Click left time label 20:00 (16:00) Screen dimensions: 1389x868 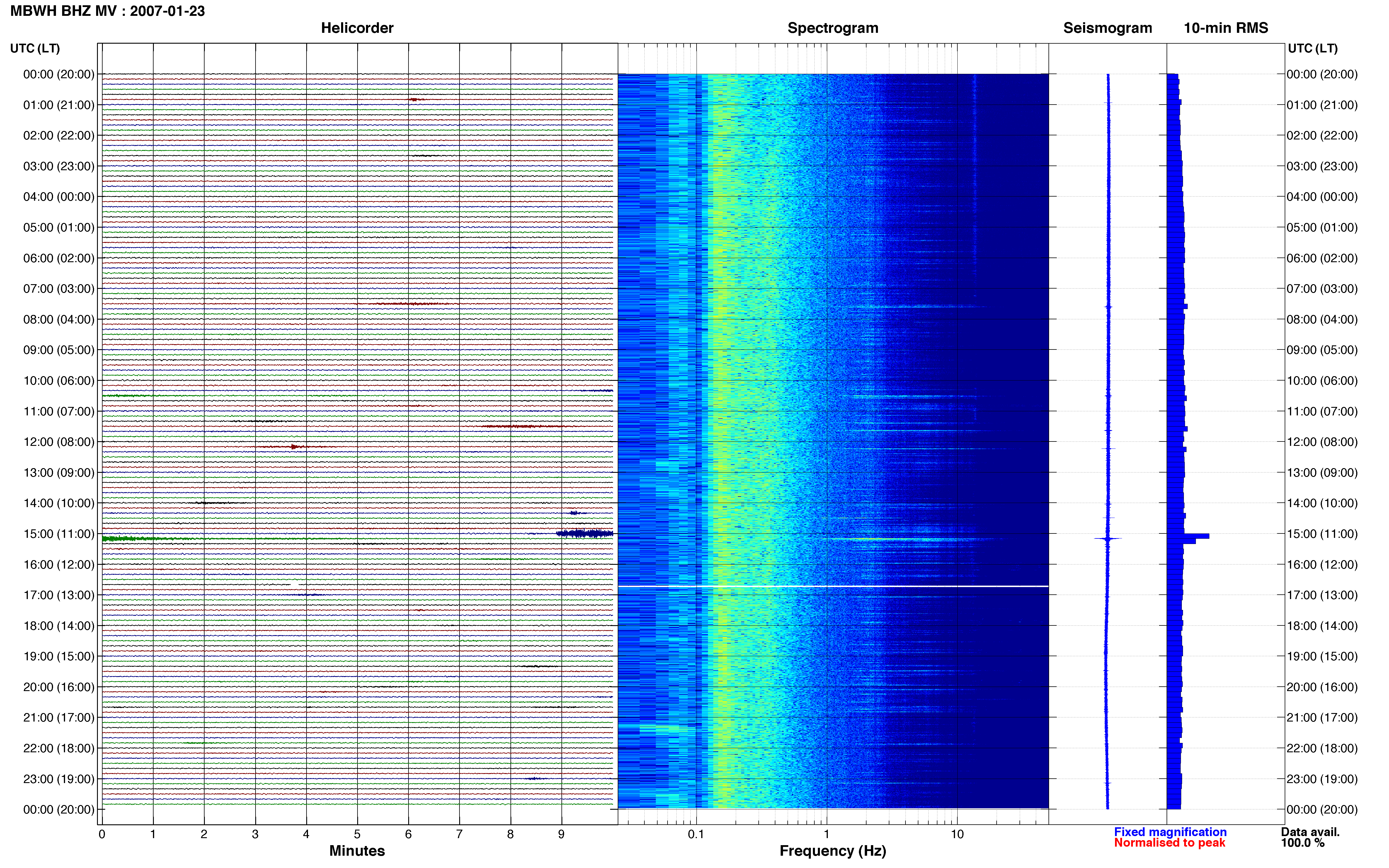[x=59, y=687]
